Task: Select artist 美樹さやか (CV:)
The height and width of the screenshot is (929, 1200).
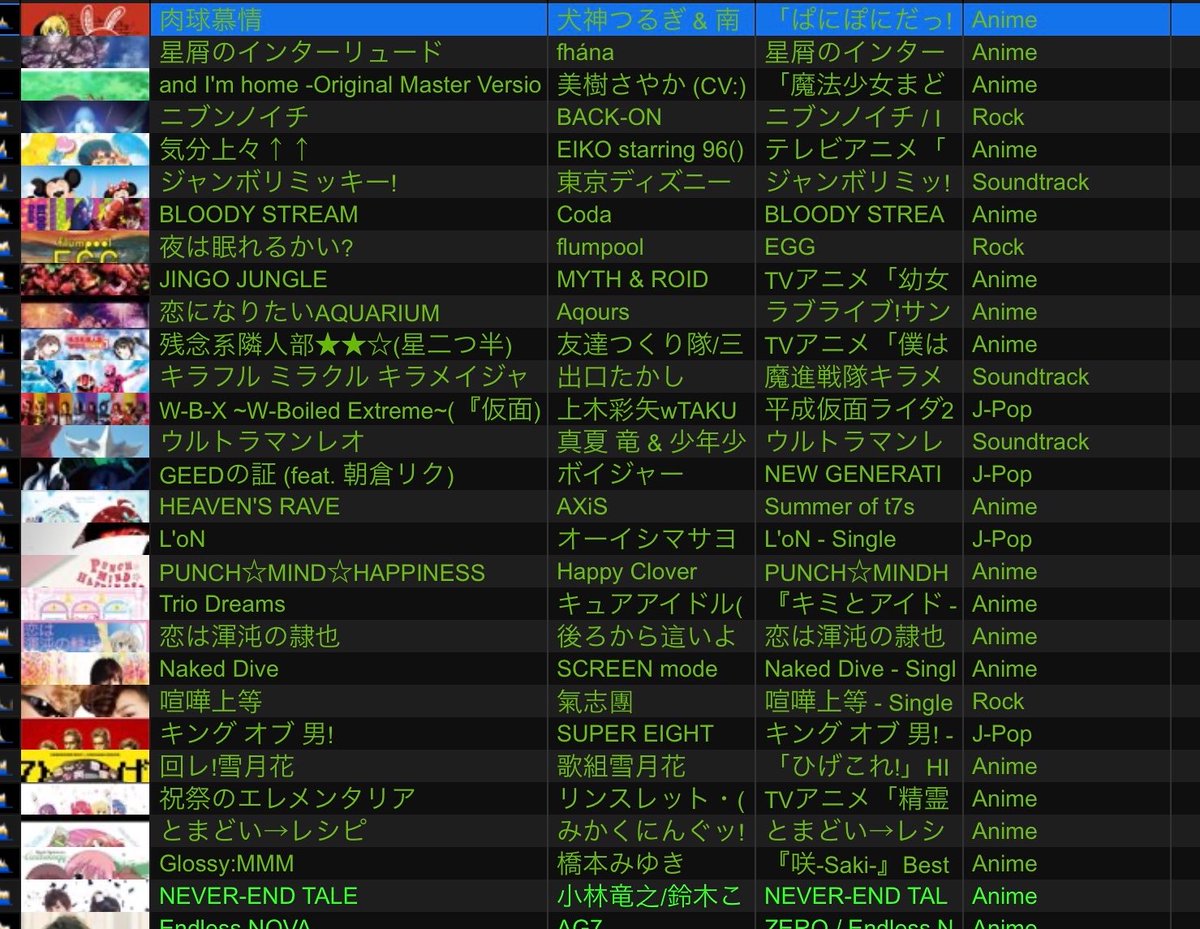Action: [651, 85]
